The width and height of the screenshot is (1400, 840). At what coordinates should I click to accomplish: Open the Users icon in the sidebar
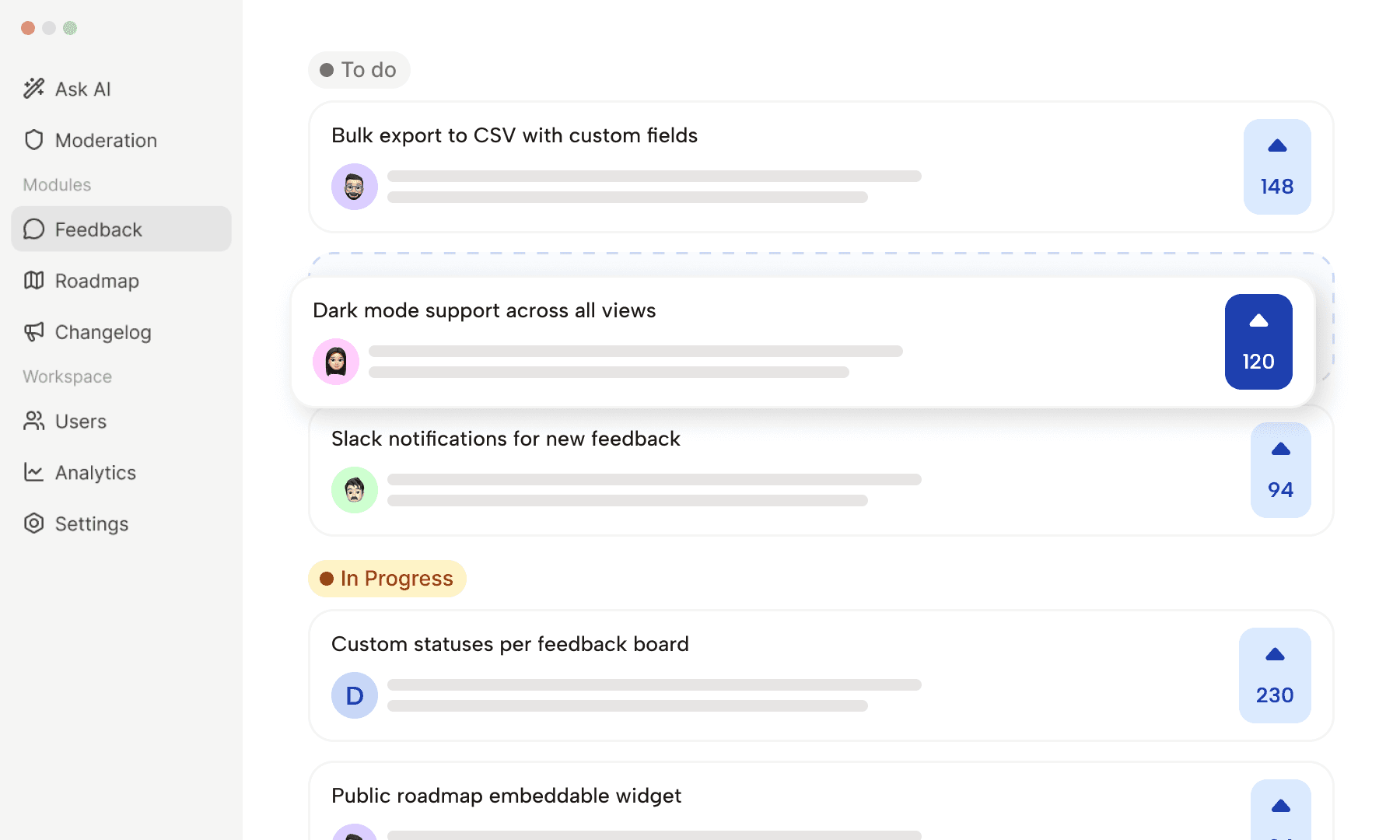coord(33,421)
